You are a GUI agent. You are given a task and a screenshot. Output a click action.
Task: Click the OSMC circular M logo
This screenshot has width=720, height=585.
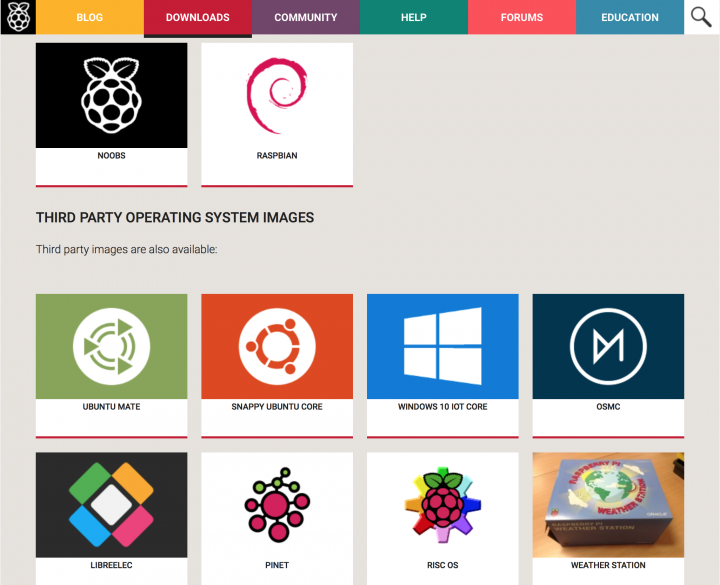[608, 346]
